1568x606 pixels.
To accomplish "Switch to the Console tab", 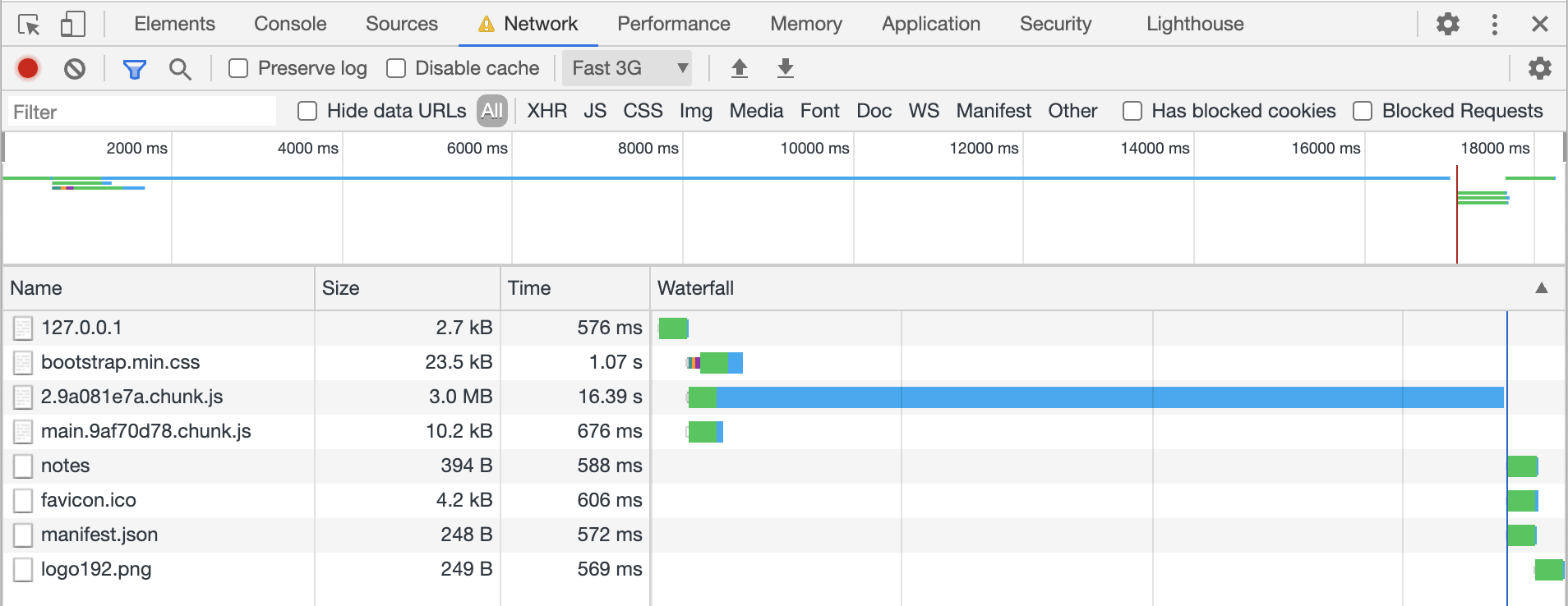I will click(290, 24).
